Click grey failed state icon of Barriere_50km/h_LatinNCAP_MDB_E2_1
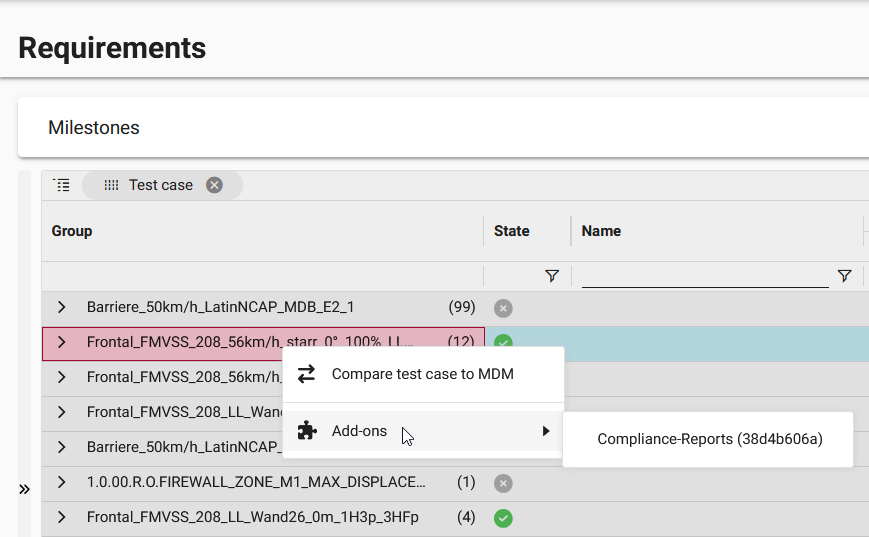 point(503,308)
